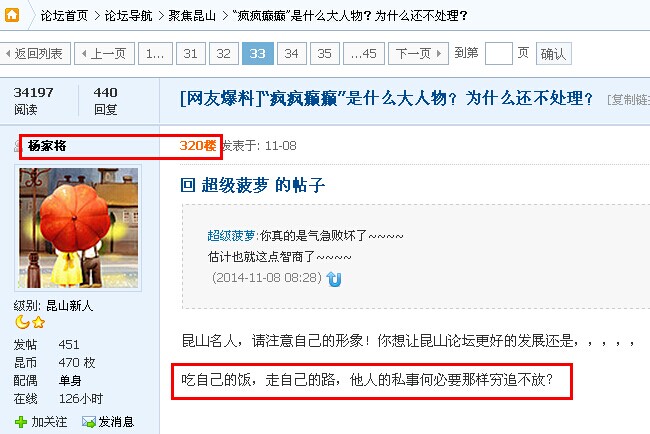Viewport: 650px width, 434px height.
Task: Click the green plus 加关注 icon
Action: tap(20, 422)
